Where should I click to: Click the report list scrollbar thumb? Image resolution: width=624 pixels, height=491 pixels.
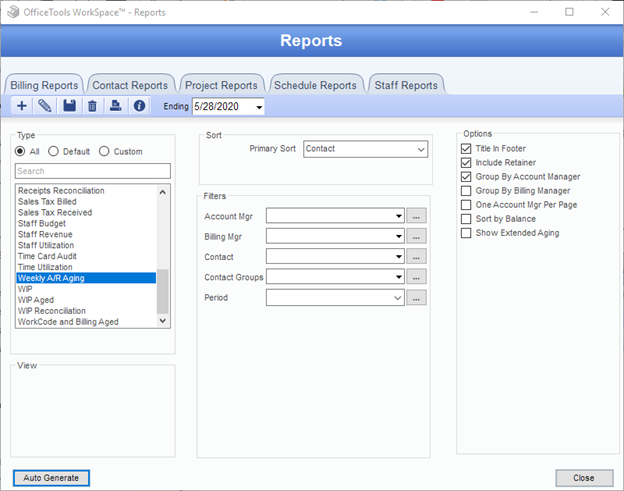[x=162, y=291]
